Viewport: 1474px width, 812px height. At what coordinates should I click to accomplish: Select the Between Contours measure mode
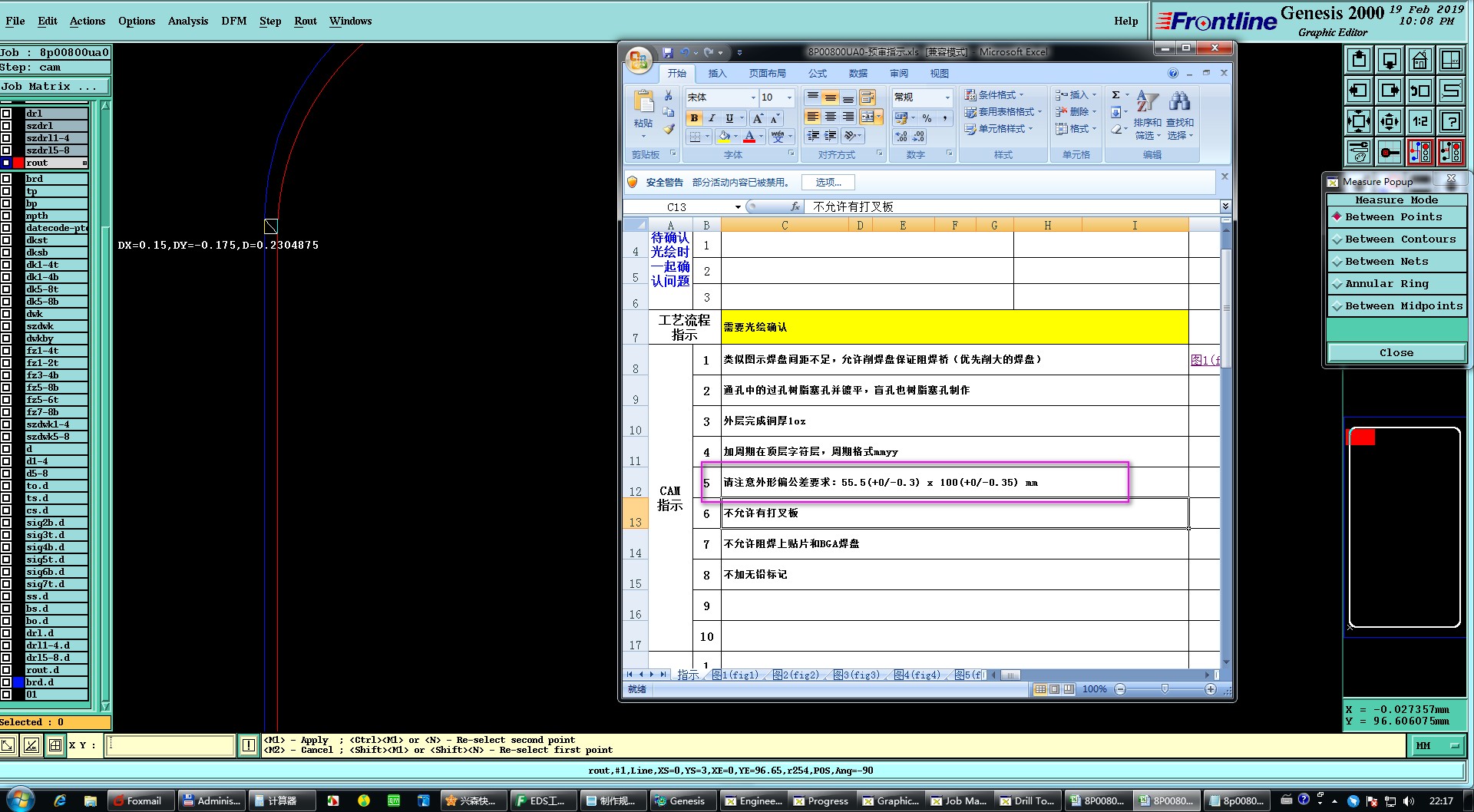(x=1396, y=239)
